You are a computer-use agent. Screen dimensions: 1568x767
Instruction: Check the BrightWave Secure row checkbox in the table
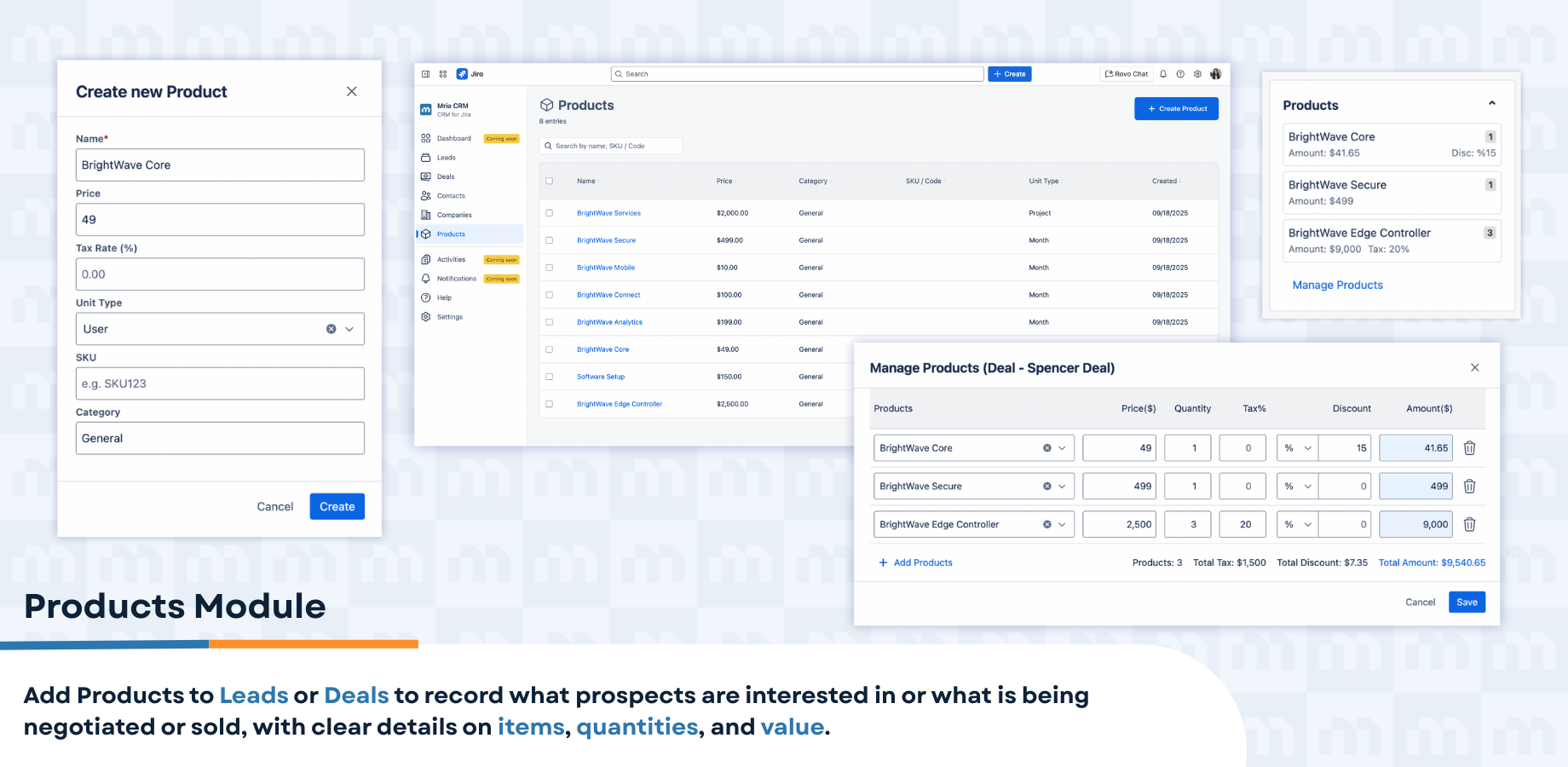[x=550, y=240]
